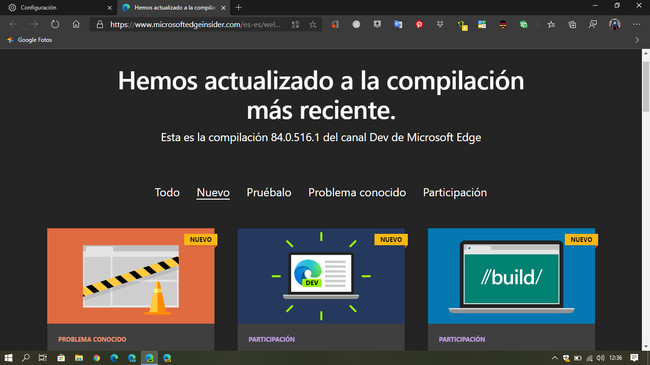Open the Edge DEV laptop card thumbnail
This screenshot has width=650, height=365.
pos(321,276)
